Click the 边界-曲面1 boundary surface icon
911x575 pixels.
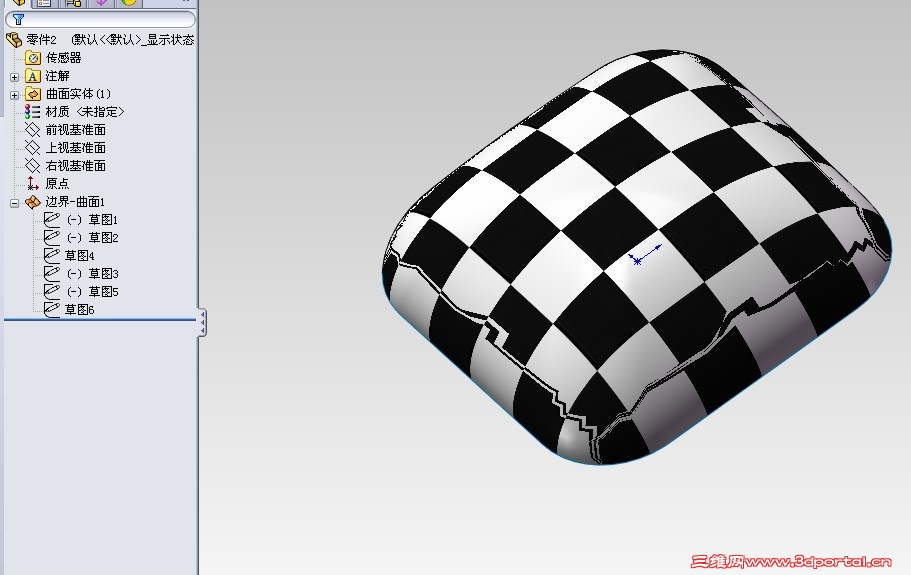coord(33,202)
